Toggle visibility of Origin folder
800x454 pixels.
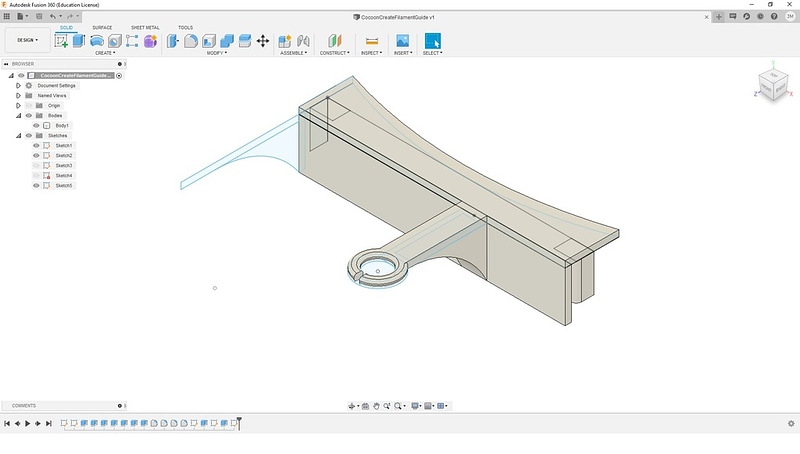[x=29, y=106]
